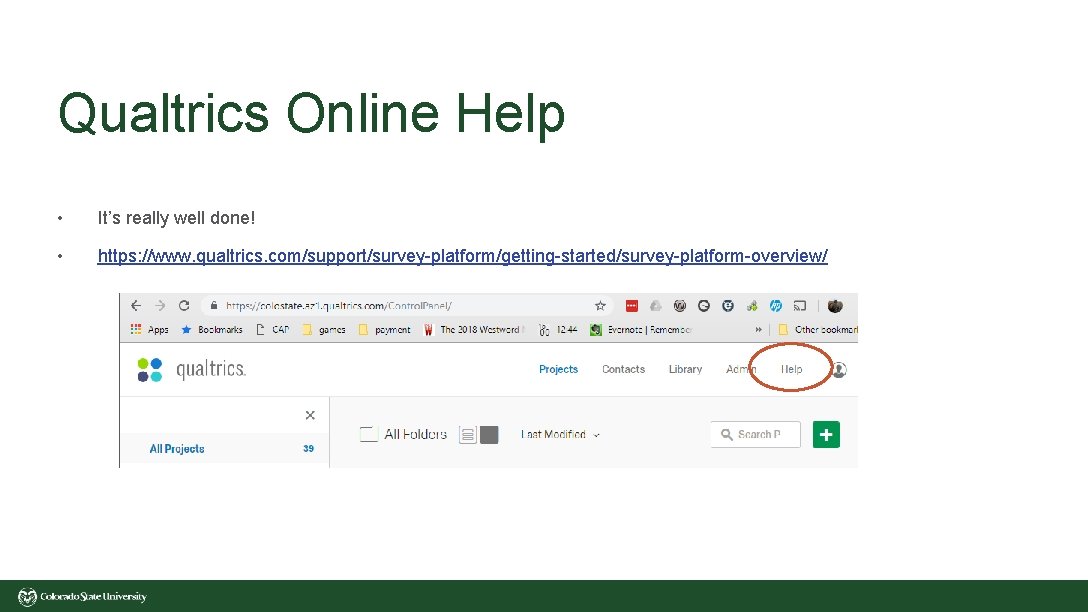
Task: Open the 12:44 bookmark
Action: 558,330
